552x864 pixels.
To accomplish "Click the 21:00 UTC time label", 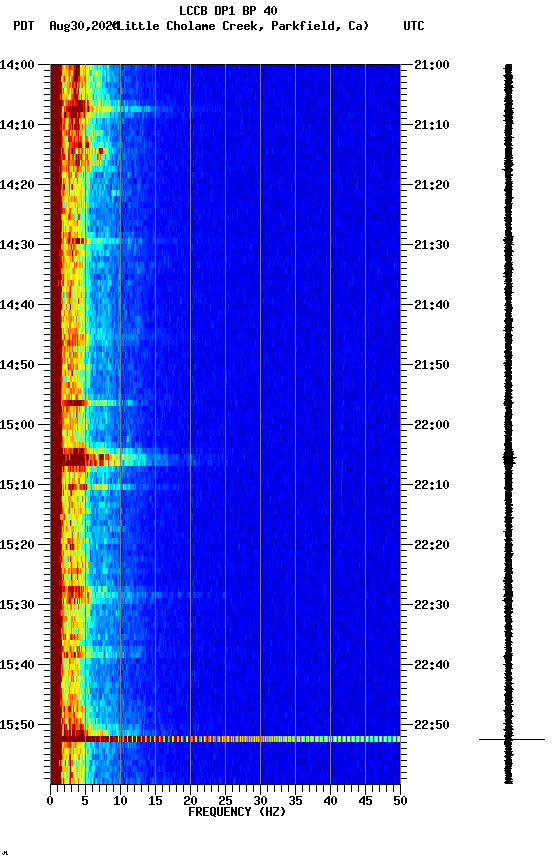I will coord(432,65).
